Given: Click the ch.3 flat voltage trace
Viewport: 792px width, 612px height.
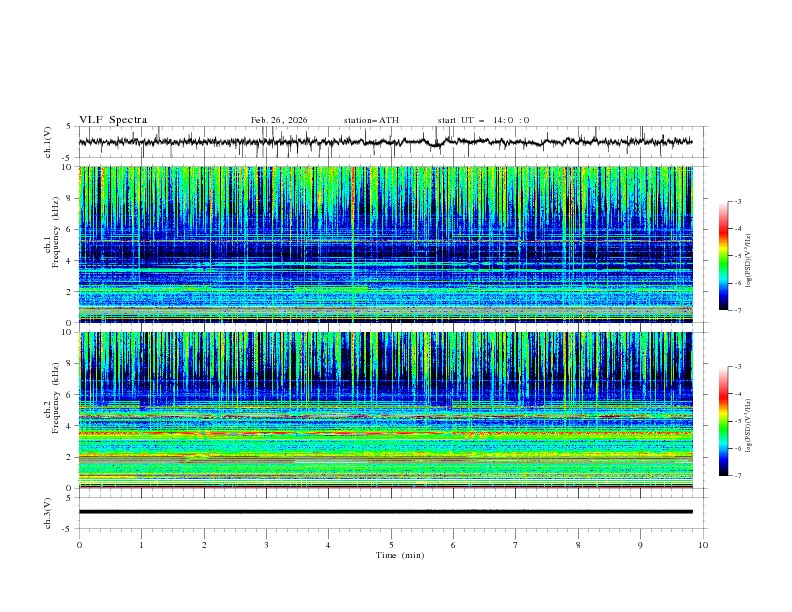Looking at the screenshot, I should pos(391,511).
